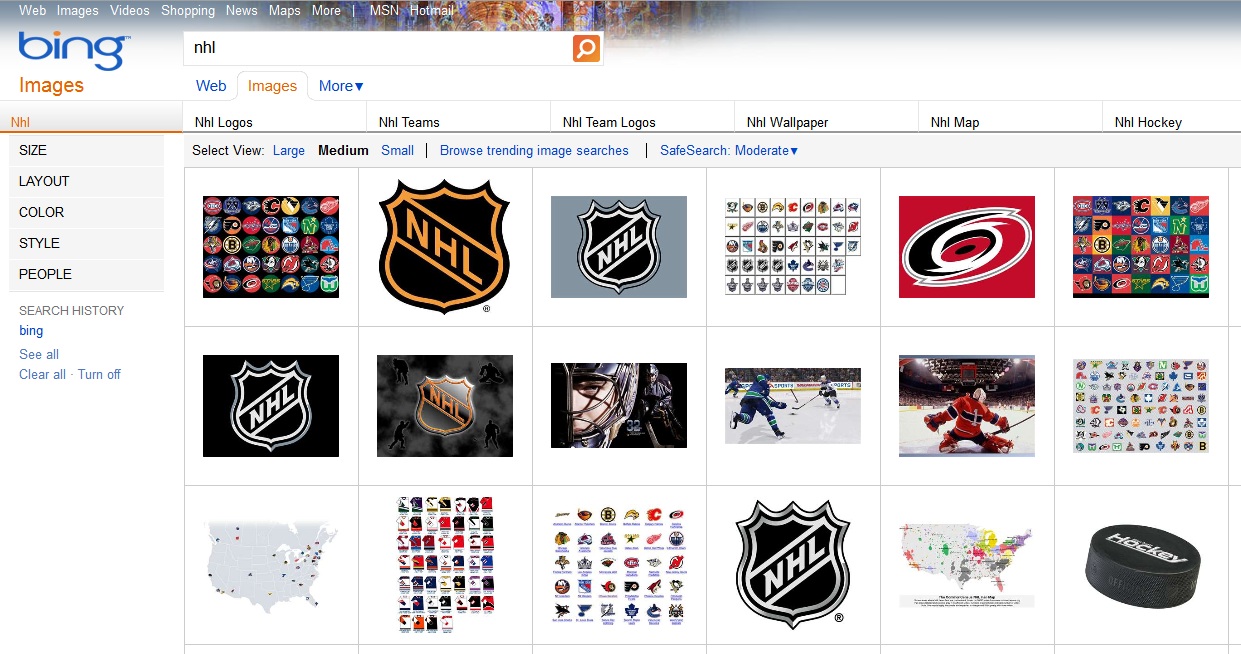This screenshot has height=654, width=1241.
Task: Open the hockey puck image
Action: point(1140,565)
